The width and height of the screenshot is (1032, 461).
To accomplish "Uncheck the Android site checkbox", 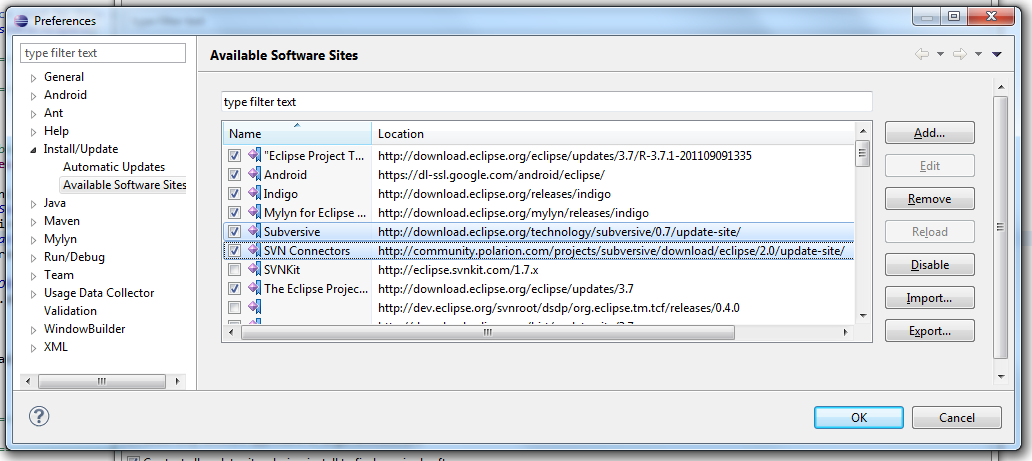I will pyautogui.click(x=234, y=175).
